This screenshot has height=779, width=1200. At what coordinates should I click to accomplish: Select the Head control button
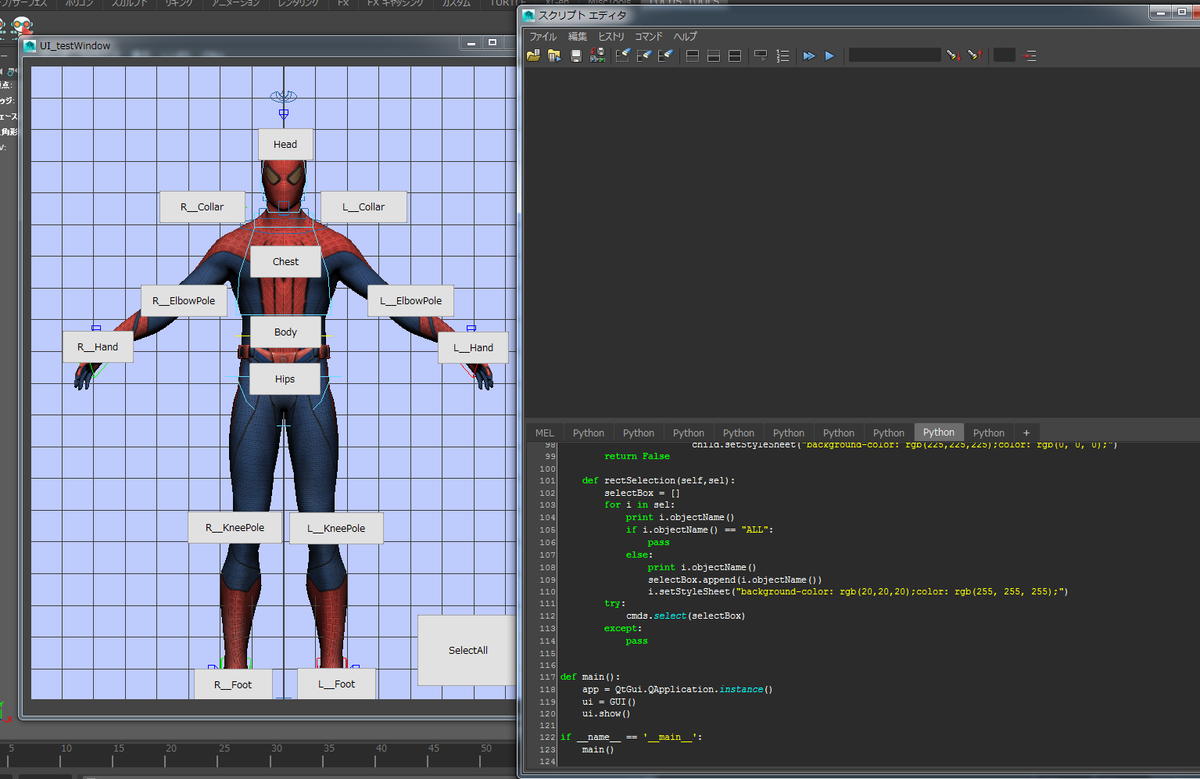[x=285, y=144]
